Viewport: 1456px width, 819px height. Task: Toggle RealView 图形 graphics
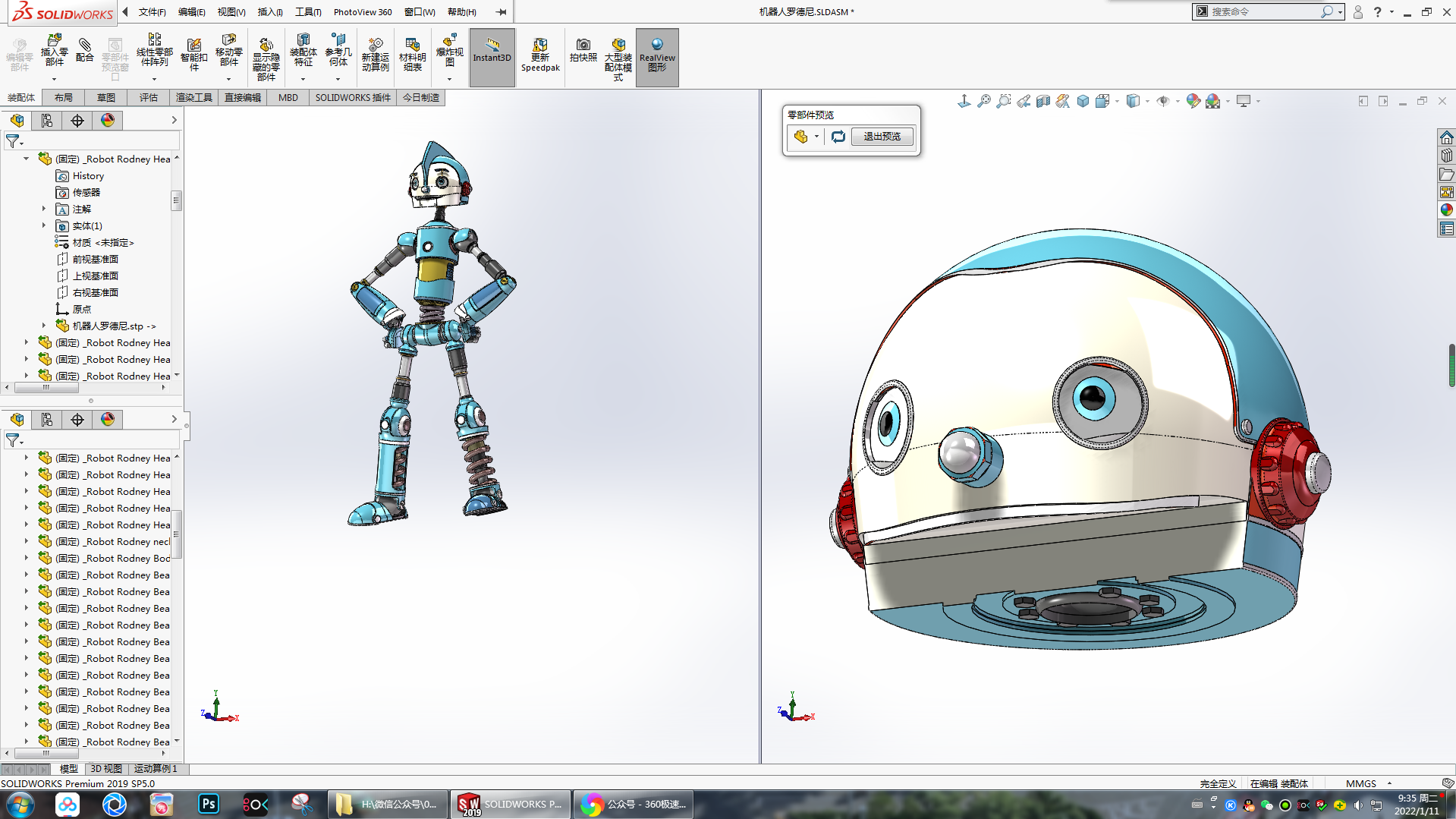pos(657,57)
